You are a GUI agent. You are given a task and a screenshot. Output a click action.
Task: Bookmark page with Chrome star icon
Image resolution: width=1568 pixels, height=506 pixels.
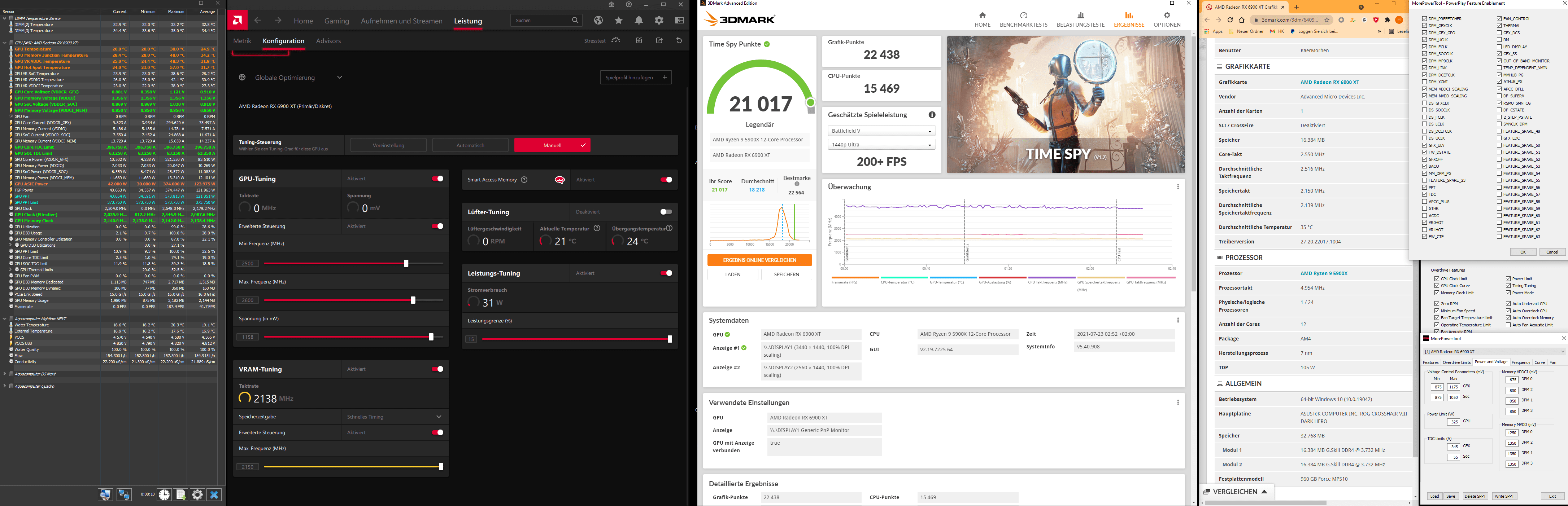coord(1327,20)
